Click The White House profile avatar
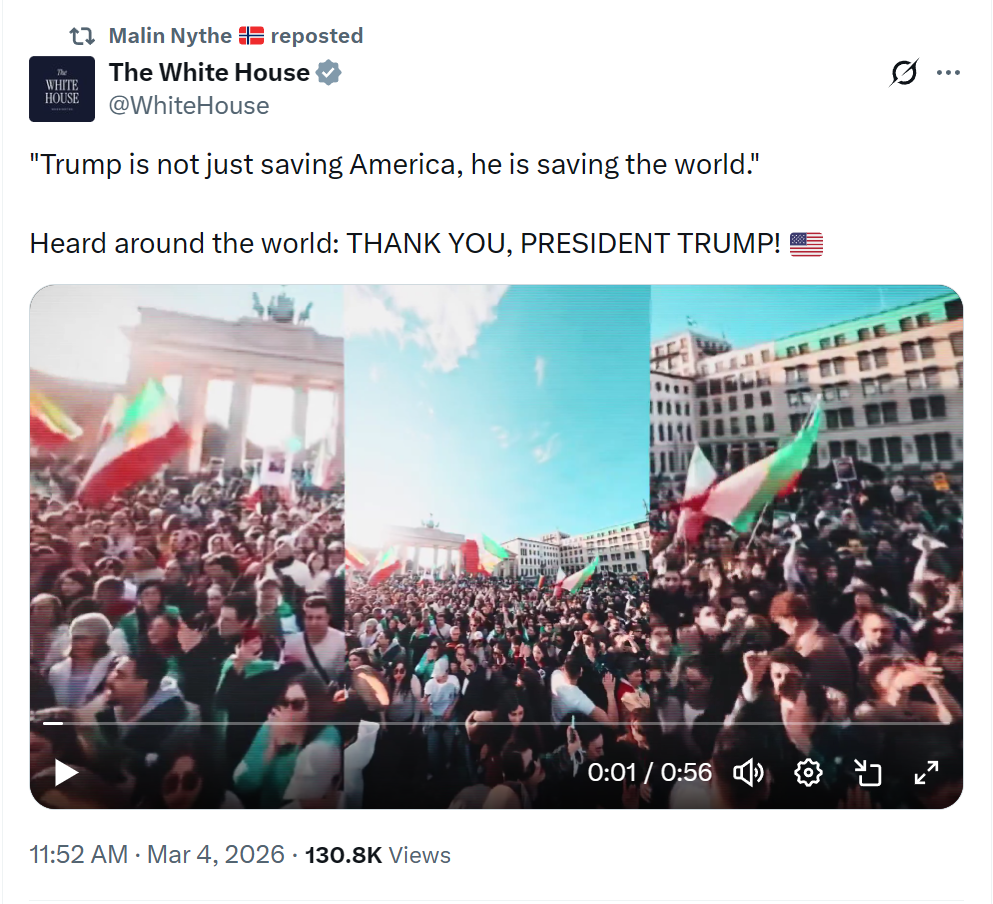This screenshot has width=993, height=904. point(62,89)
